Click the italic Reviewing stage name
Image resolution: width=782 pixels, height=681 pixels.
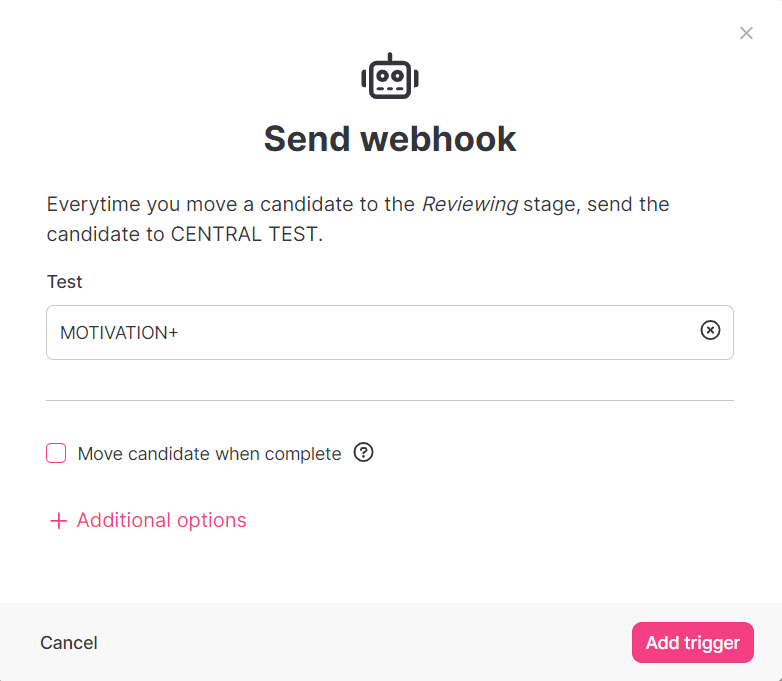point(470,204)
